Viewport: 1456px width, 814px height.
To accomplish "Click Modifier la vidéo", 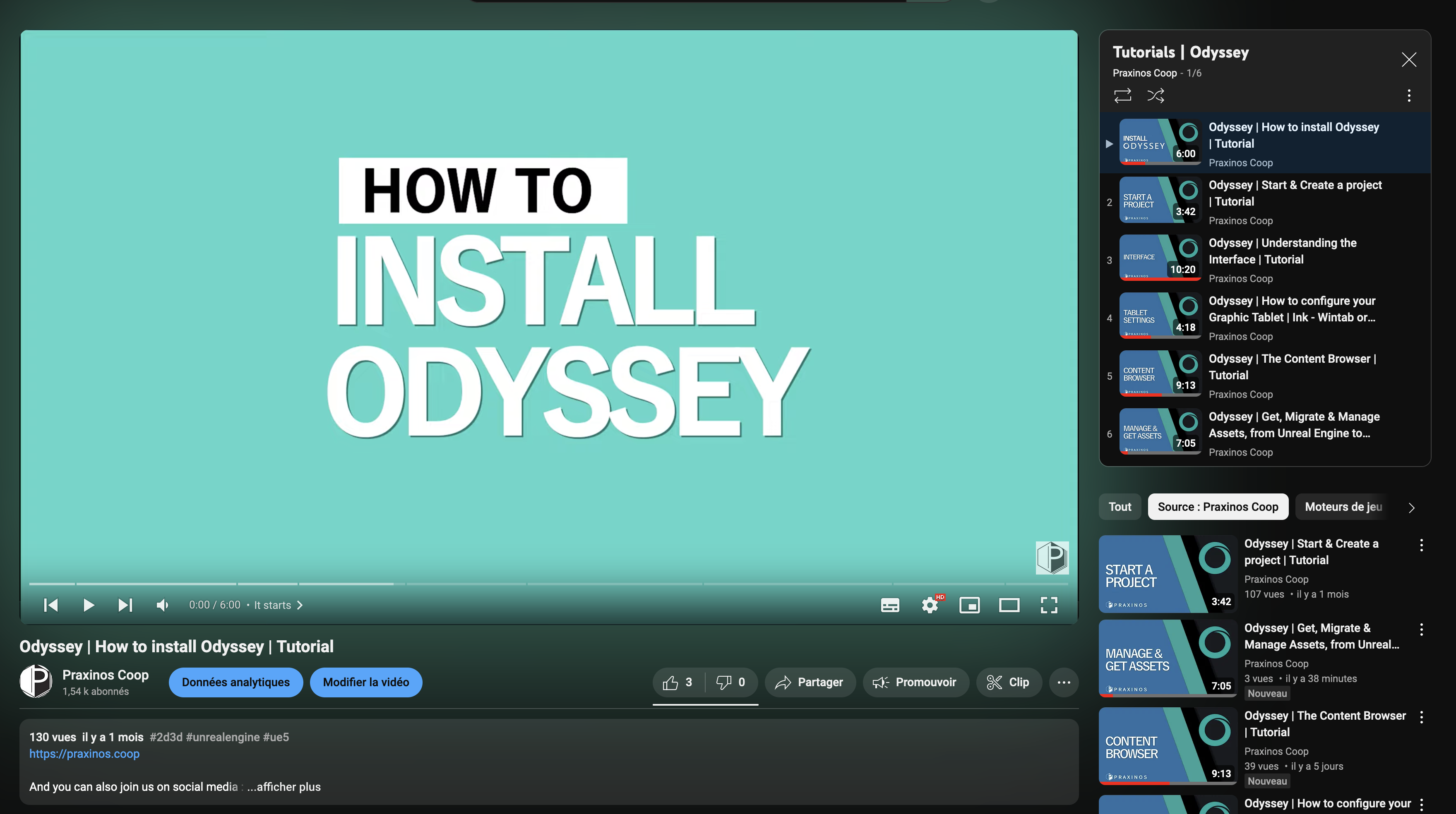I will coord(366,682).
